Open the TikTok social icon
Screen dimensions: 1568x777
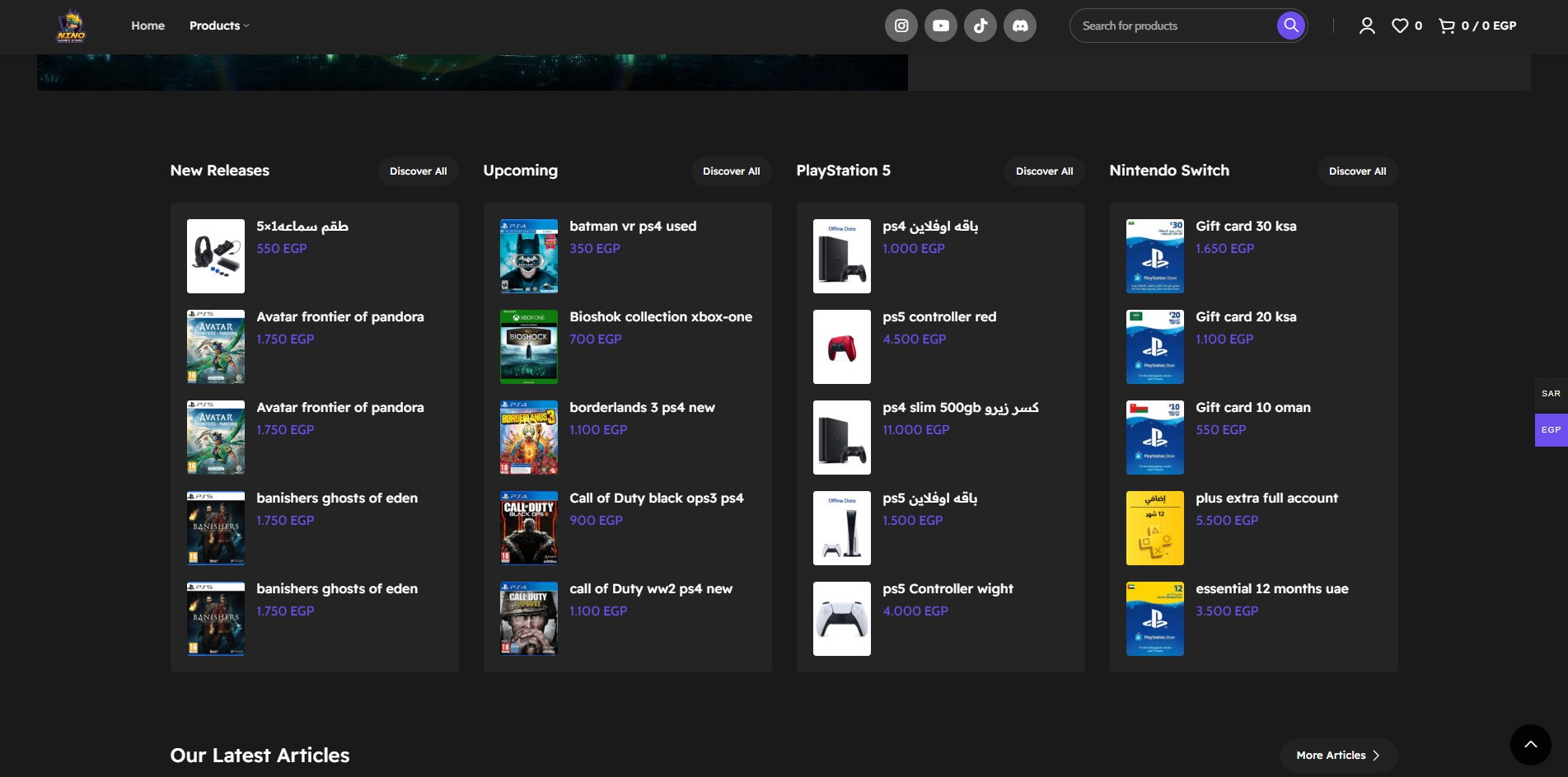pyautogui.click(x=981, y=26)
